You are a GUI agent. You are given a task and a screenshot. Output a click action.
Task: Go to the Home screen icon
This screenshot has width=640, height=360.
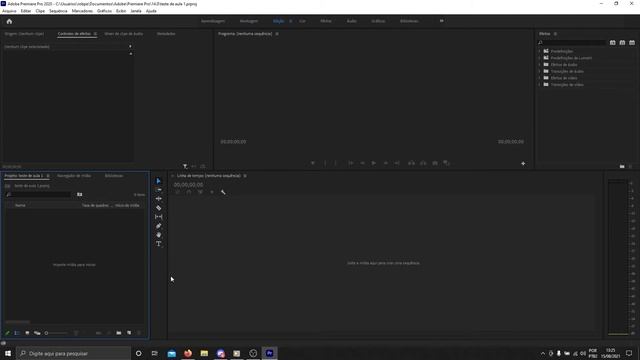9,21
